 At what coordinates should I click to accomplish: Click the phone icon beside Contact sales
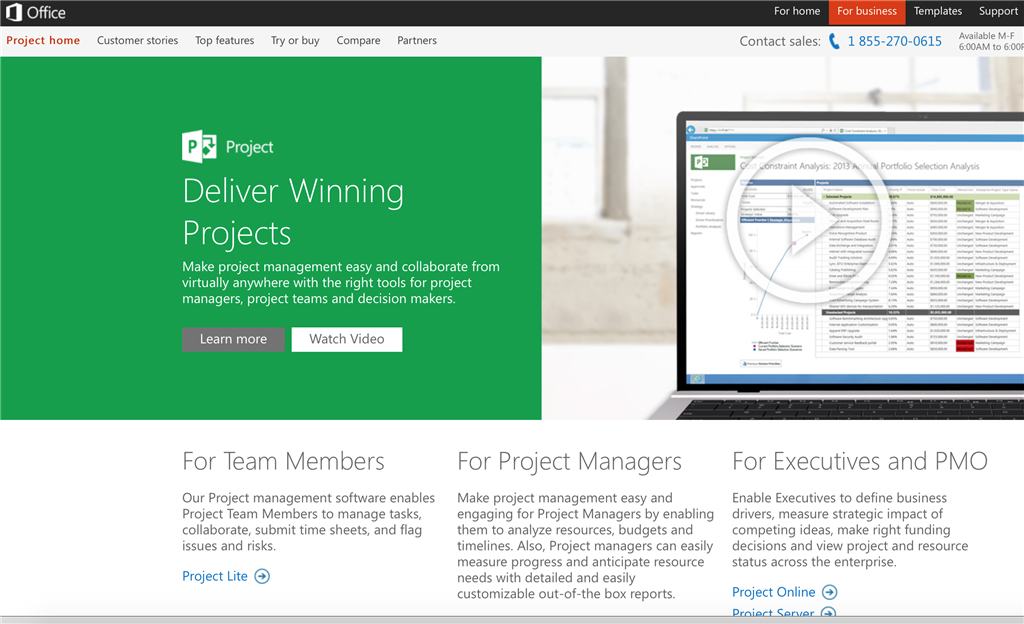(834, 41)
